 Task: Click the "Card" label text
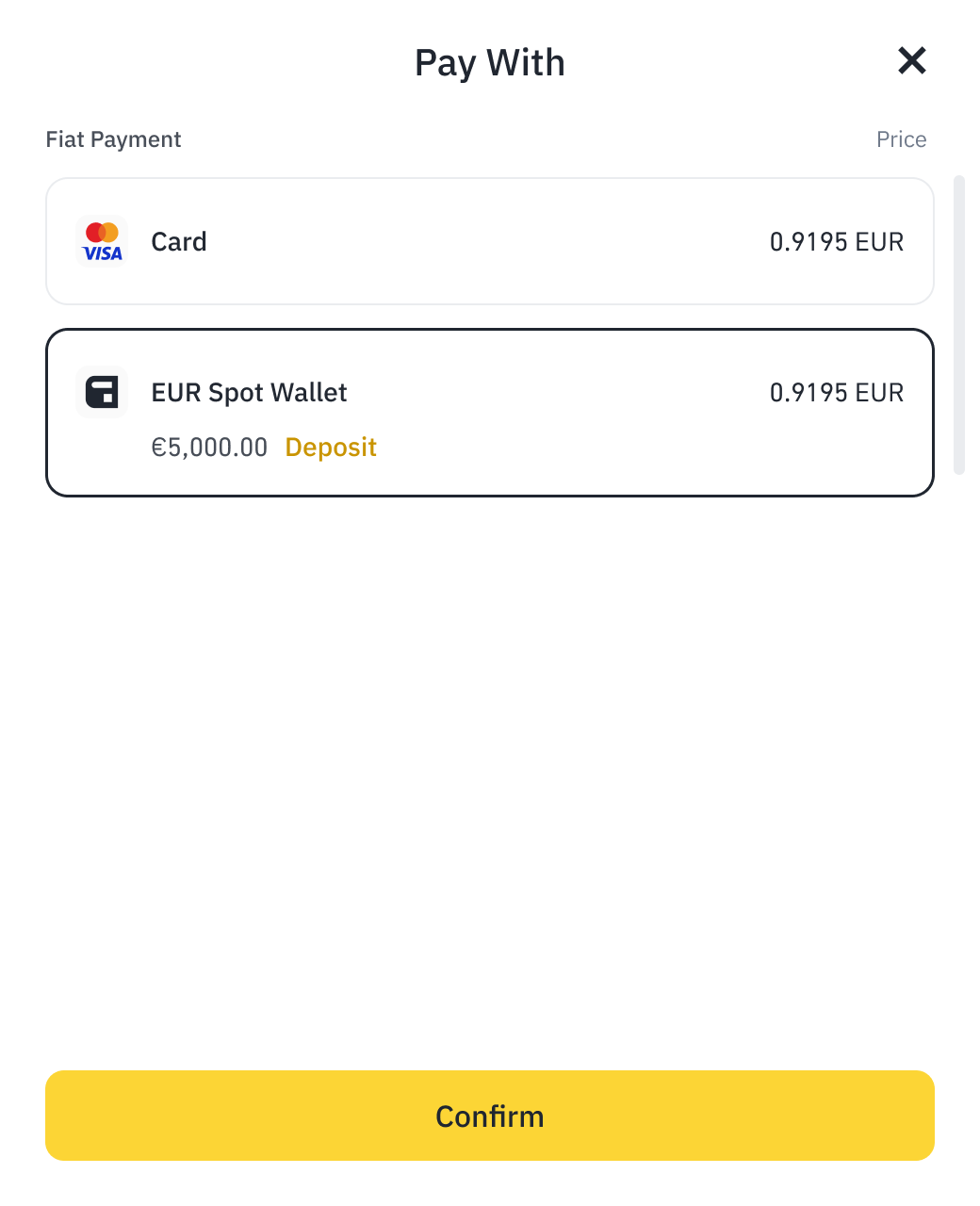[x=179, y=242]
